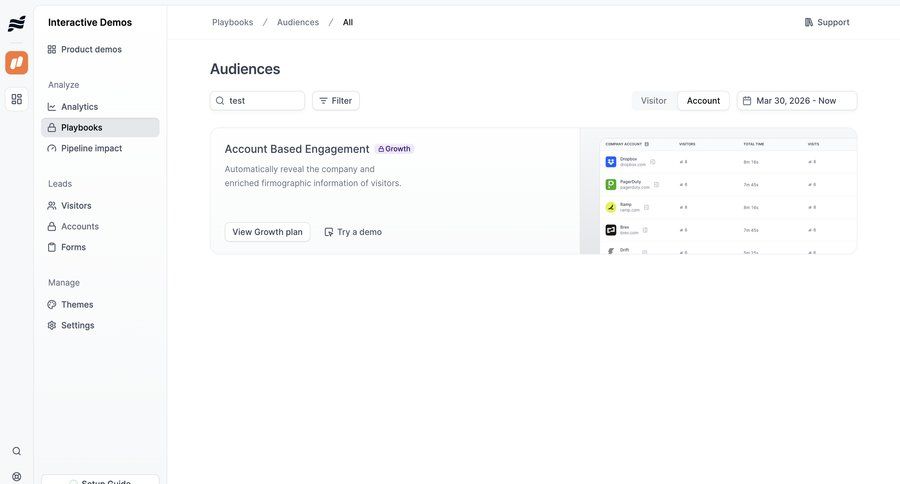Screen dimensions: 900x484
Task: Click the Pipeline impact gauge icon
Action: 52,148
